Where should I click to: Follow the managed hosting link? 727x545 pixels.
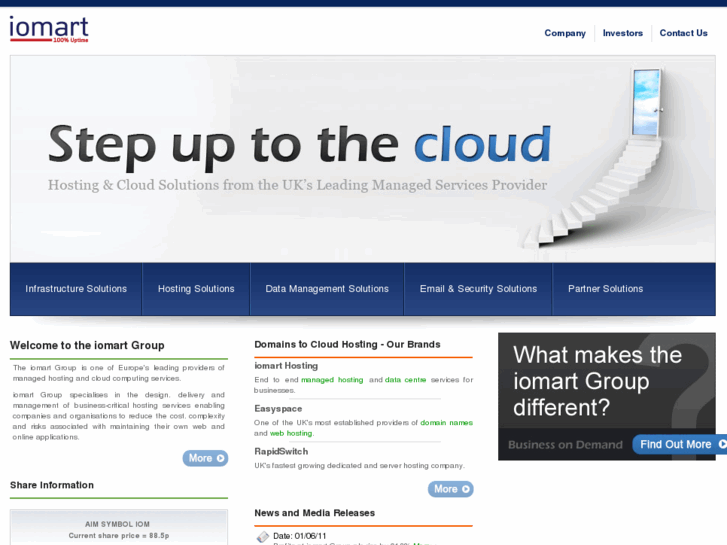click(x=332, y=380)
